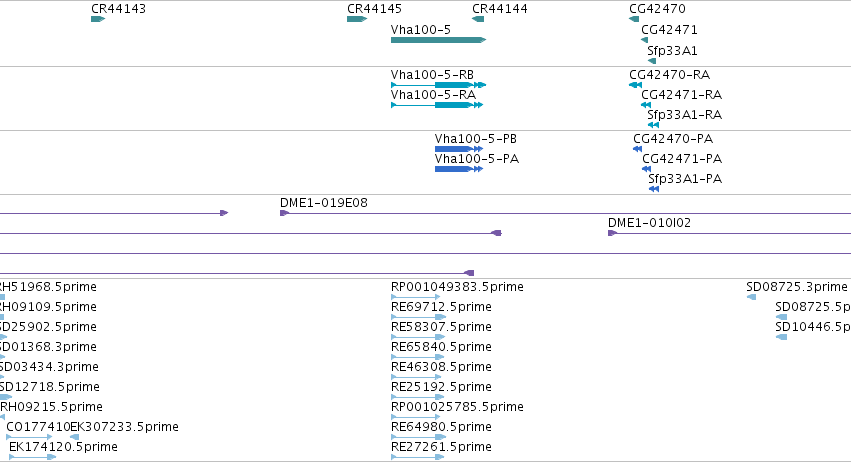Click the RP001049383.5prime EST glyph
The width and height of the screenshot is (851, 462).
(416, 297)
